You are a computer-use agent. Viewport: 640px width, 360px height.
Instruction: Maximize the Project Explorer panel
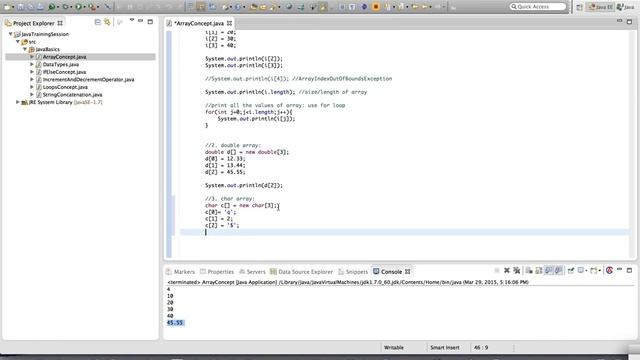click(150, 22)
